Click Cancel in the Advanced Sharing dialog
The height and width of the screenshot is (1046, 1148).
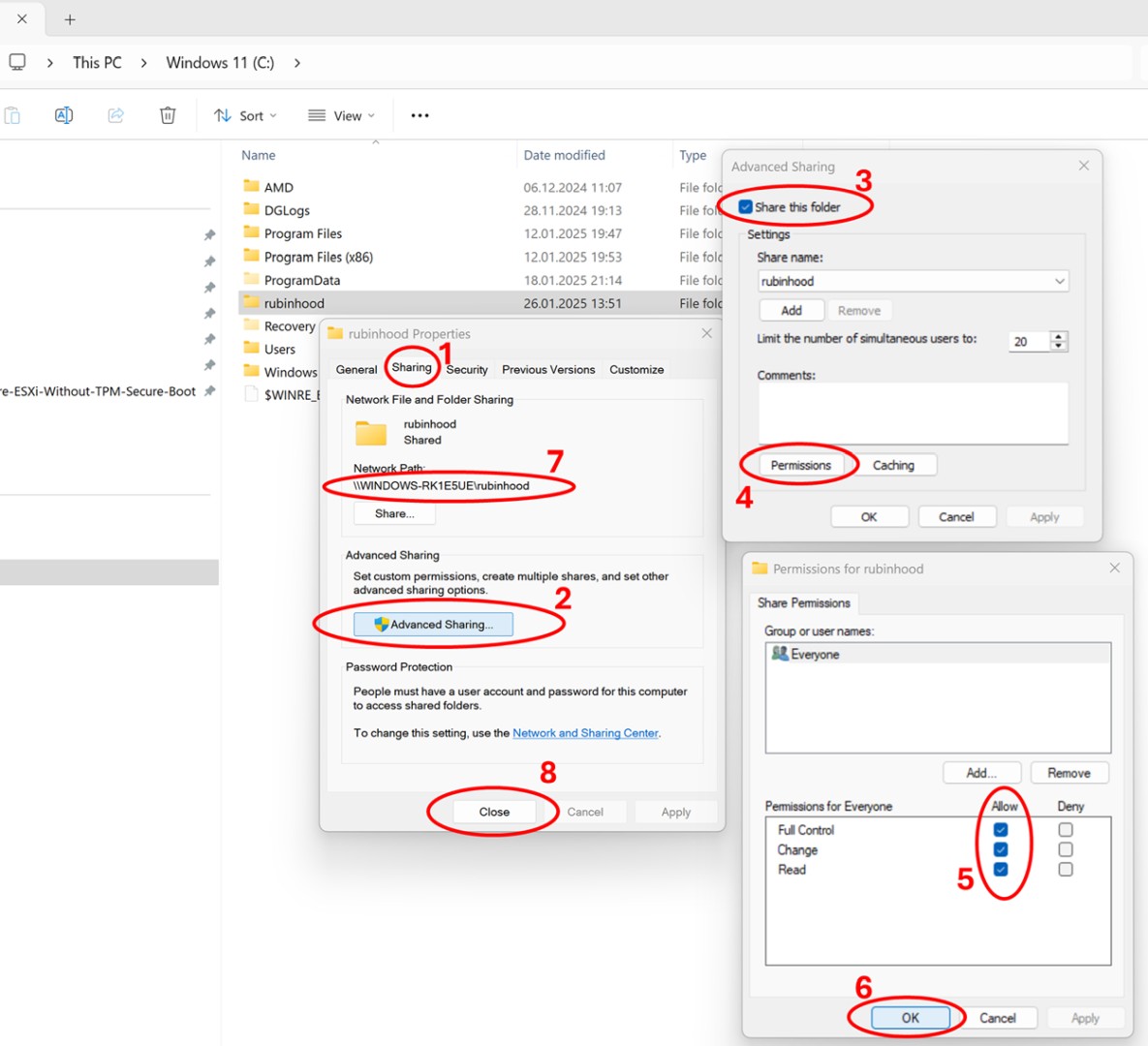[956, 517]
